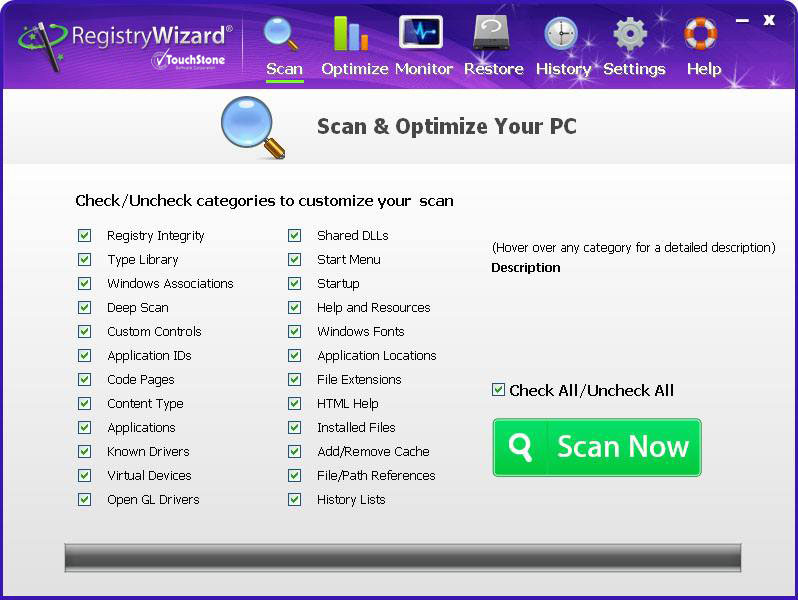Uncheck the Known Drivers checkbox

tap(84, 451)
